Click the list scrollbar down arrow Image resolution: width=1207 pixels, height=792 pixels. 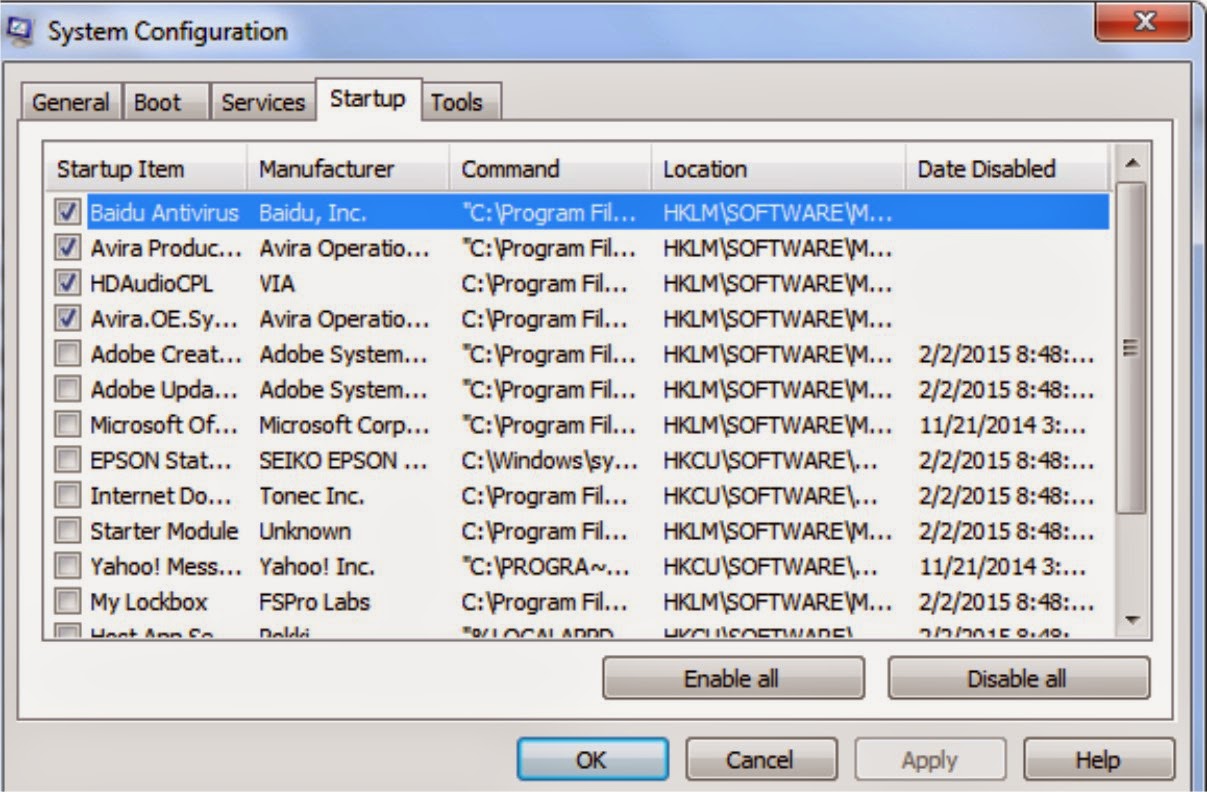click(1131, 621)
